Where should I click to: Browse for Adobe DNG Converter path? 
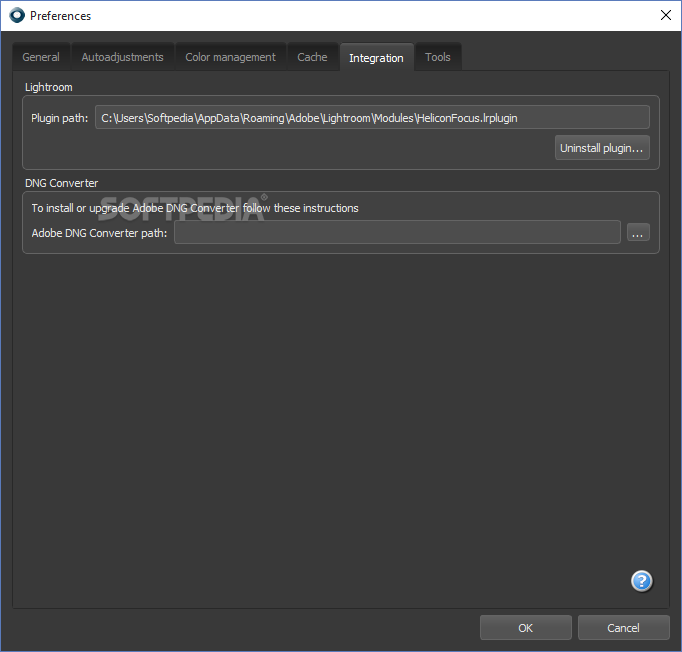(x=638, y=232)
